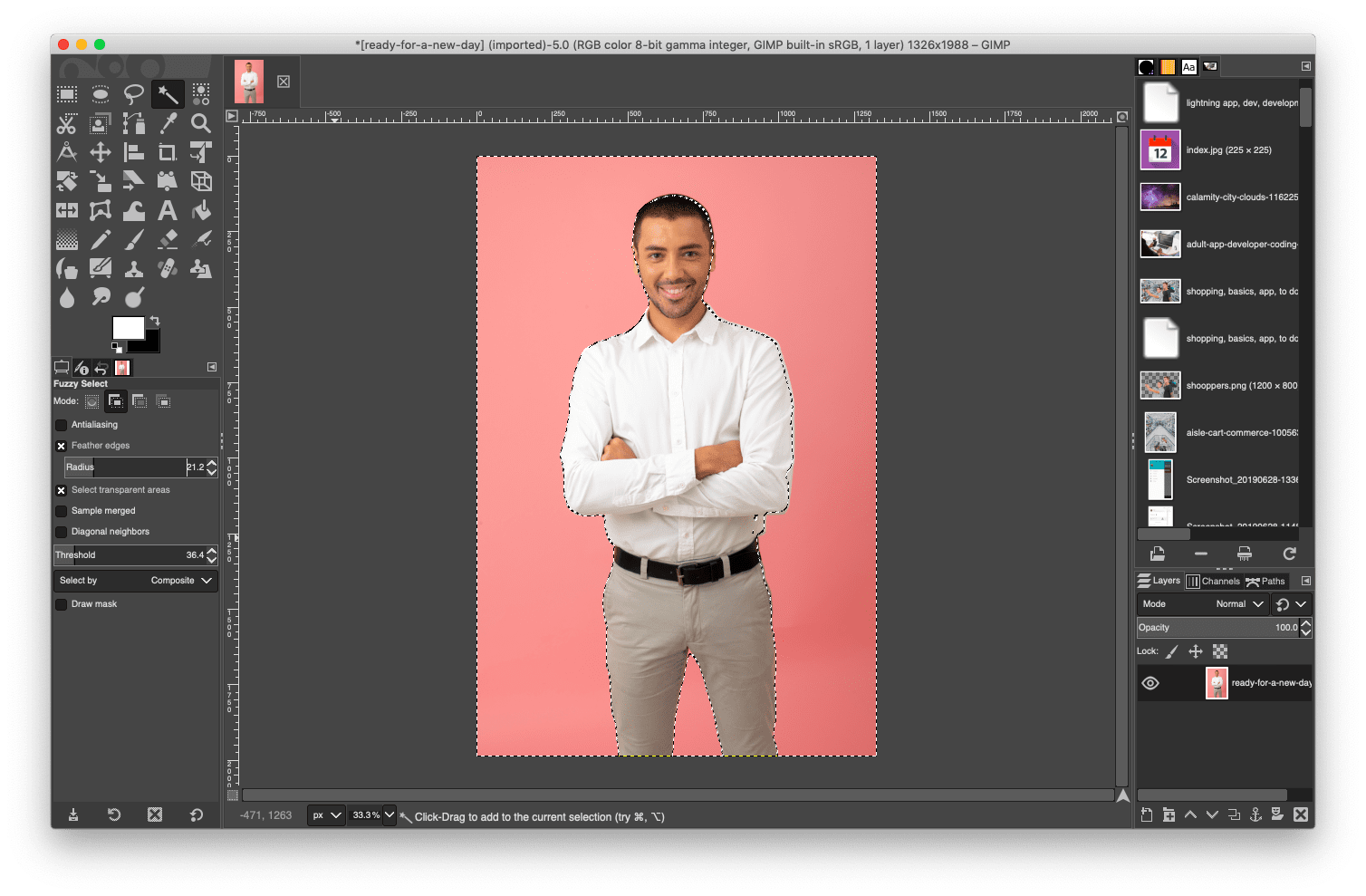Adjust the Threshold slider
The width and height of the screenshot is (1366, 896).
[x=136, y=555]
